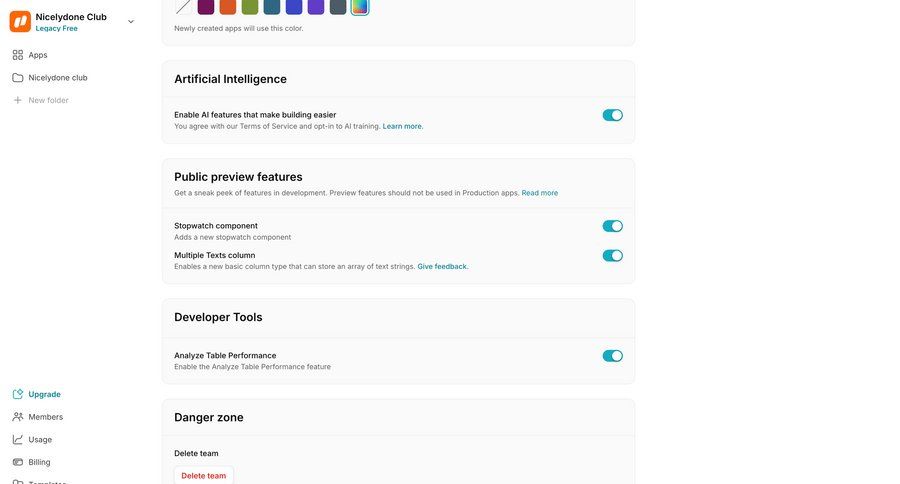Disable the AI features toggle
This screenshot has width=900, height=484.
coord(612,115)
